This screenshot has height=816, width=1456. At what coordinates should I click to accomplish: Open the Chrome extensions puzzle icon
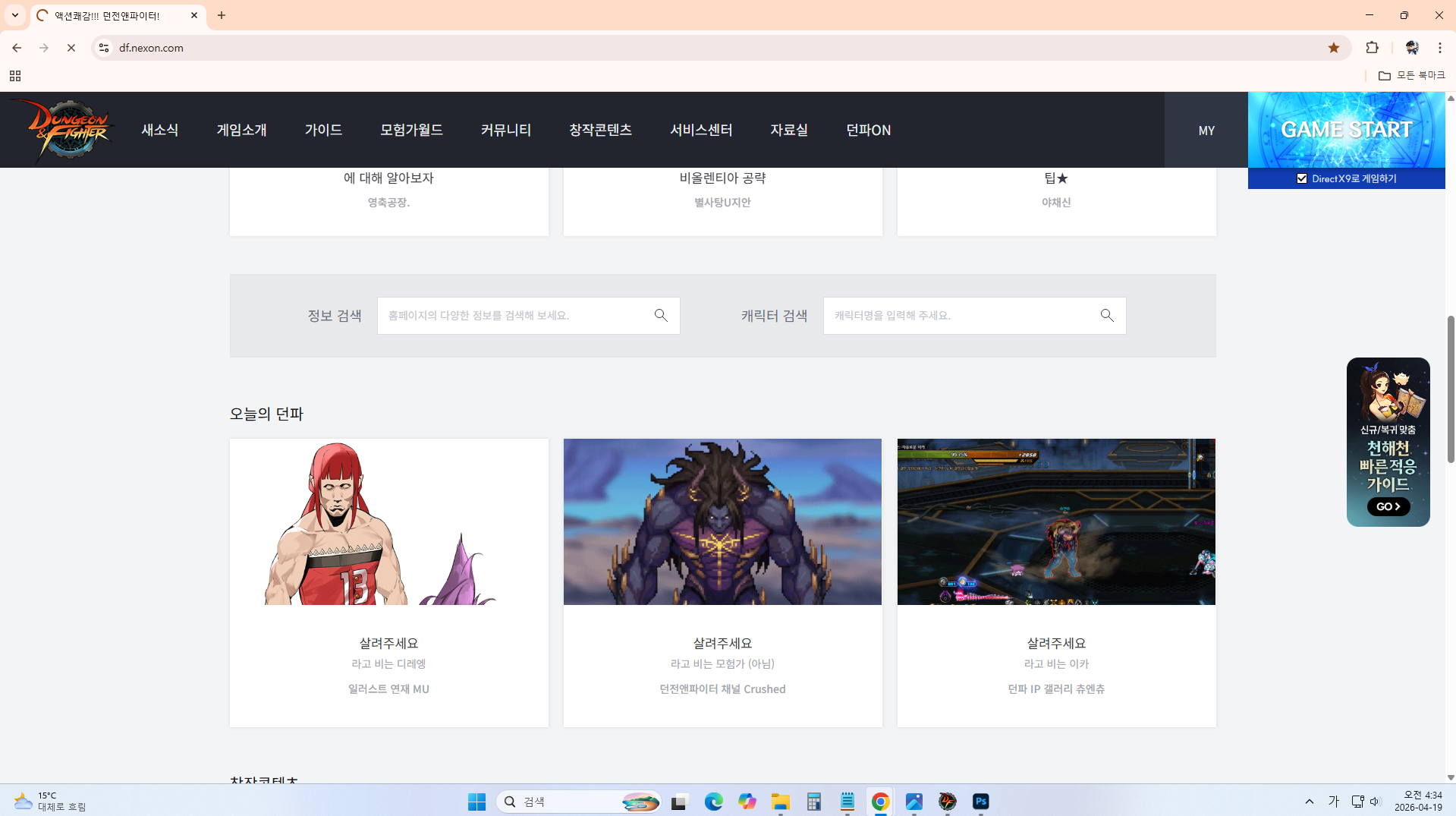coord(1372,48)
